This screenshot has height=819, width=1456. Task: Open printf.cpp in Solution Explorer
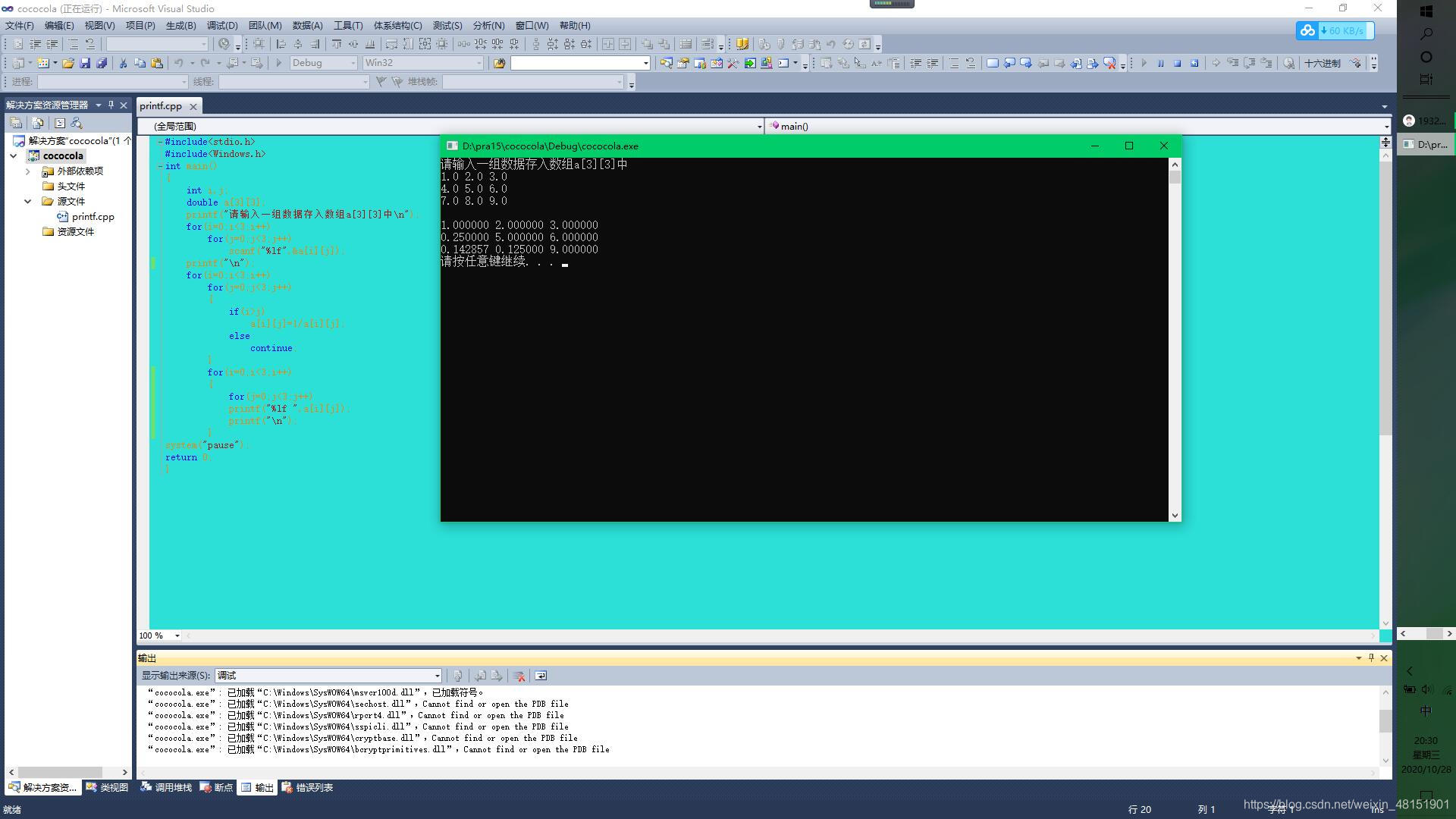tap(93, 217)
